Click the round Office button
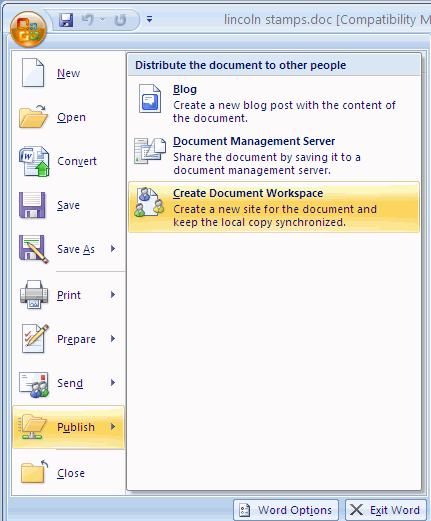This screenshot has width=431, height=521. tap(28, 29)
